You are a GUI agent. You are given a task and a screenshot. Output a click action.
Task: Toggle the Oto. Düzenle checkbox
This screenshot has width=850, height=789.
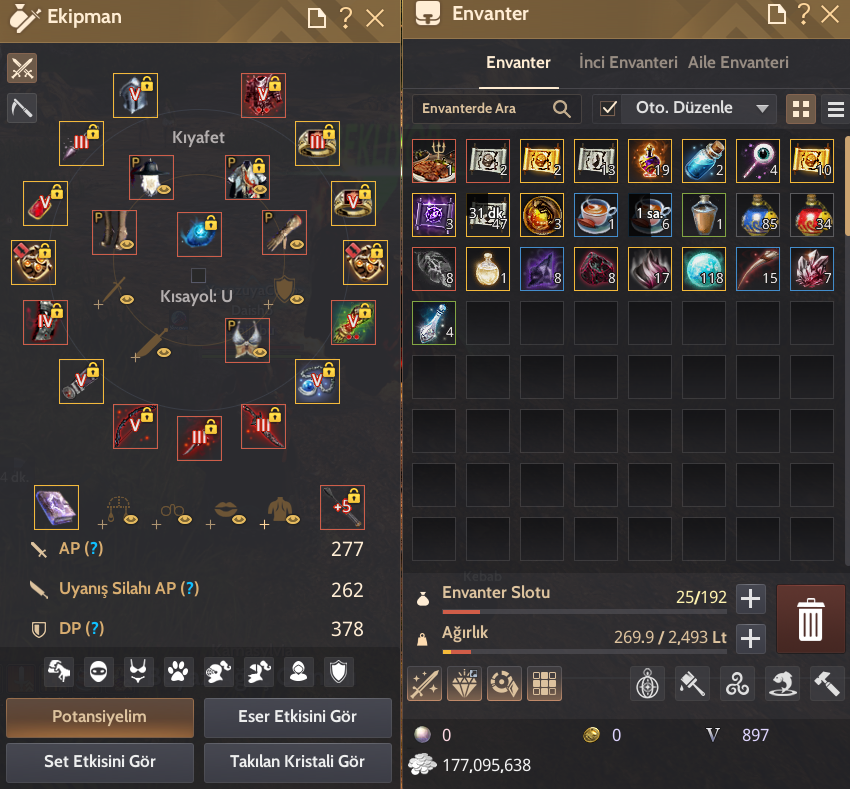pos(608,108)
